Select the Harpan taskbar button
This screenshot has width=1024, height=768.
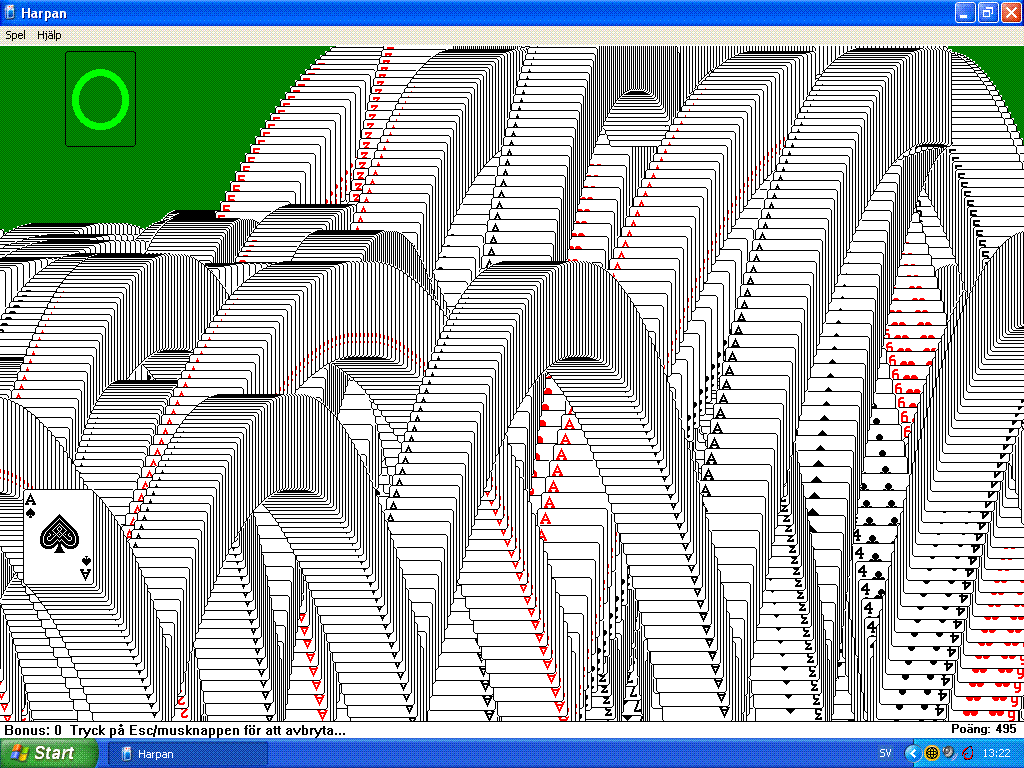tap(188, 753)
